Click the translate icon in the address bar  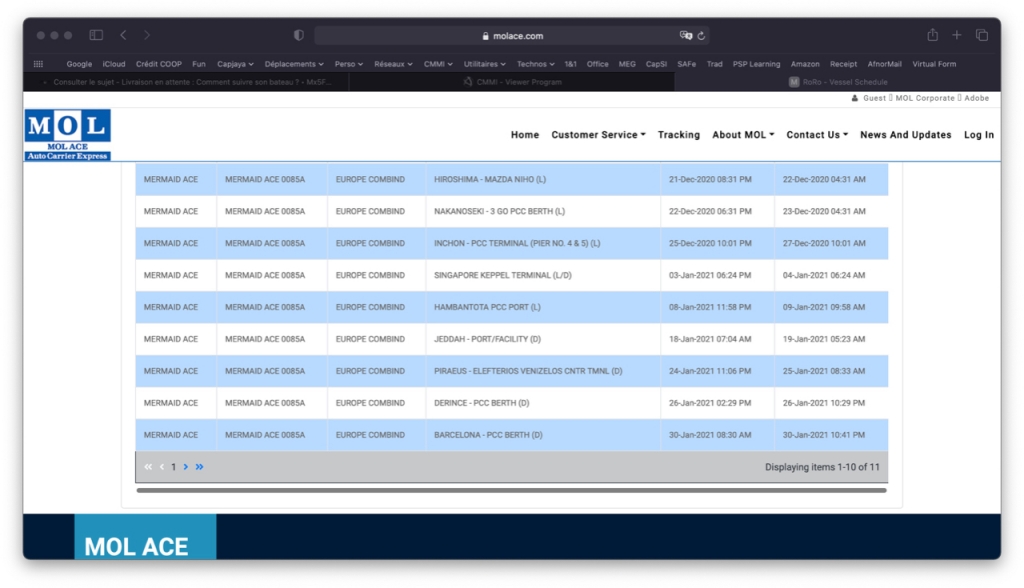click(686, 35)
